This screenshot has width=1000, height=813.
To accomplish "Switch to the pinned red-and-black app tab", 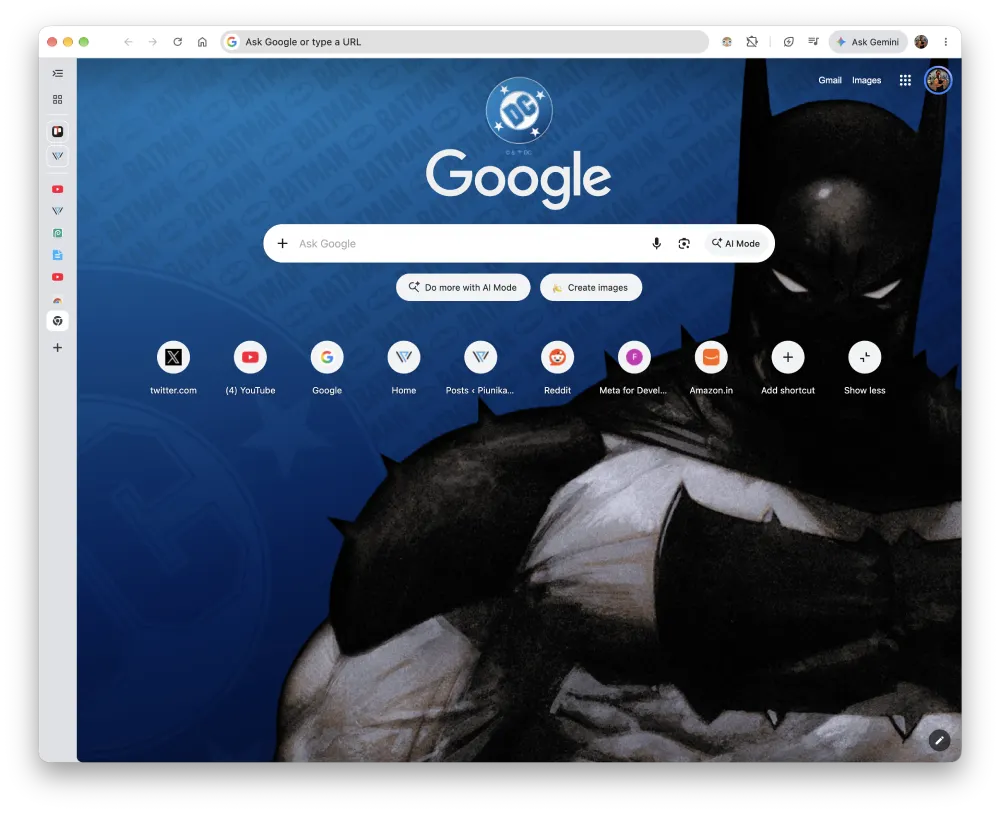I will tap(57, 131).
